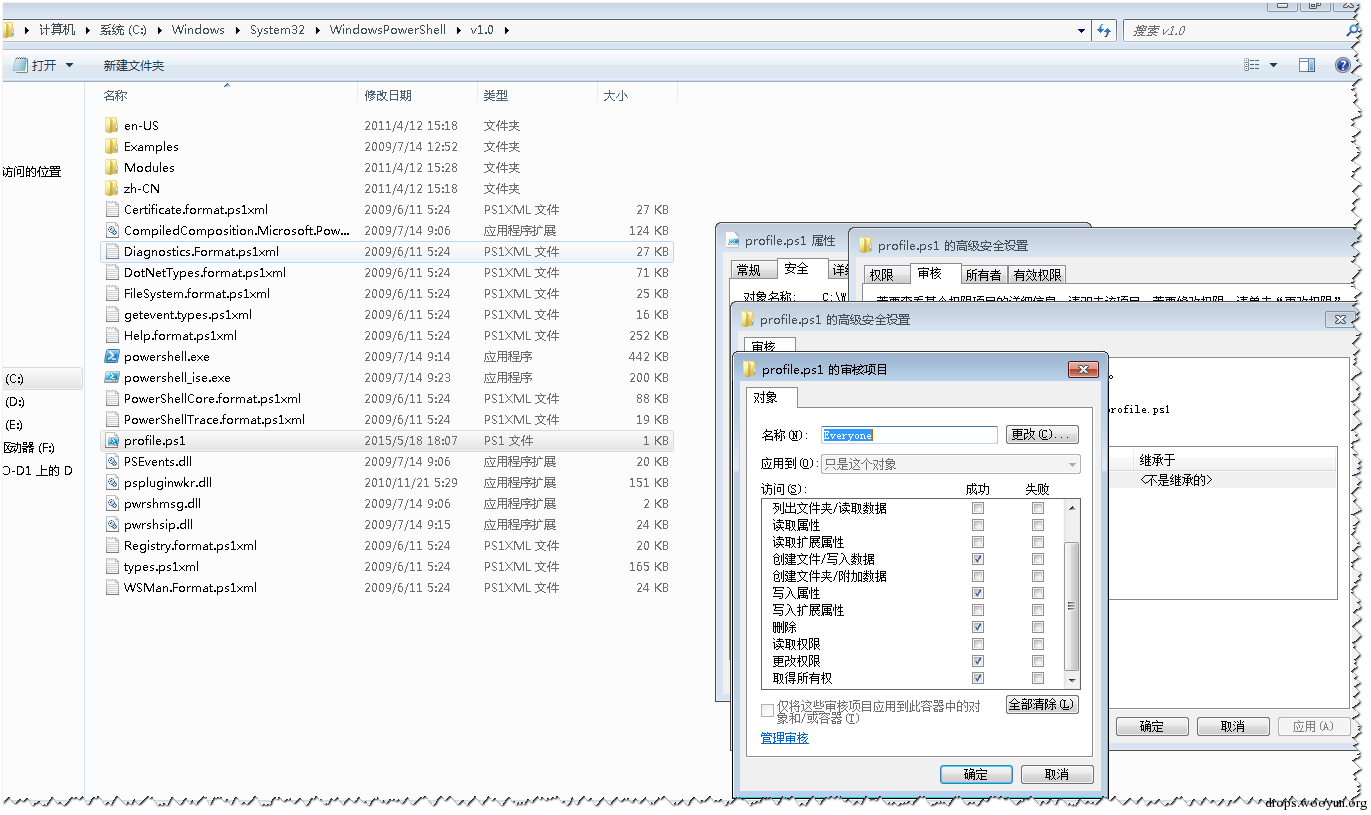This screenshot has width=1371, height=815.
Task: Expand the 打开 button dropdown arrow
Action: click(x=69, y=65)
